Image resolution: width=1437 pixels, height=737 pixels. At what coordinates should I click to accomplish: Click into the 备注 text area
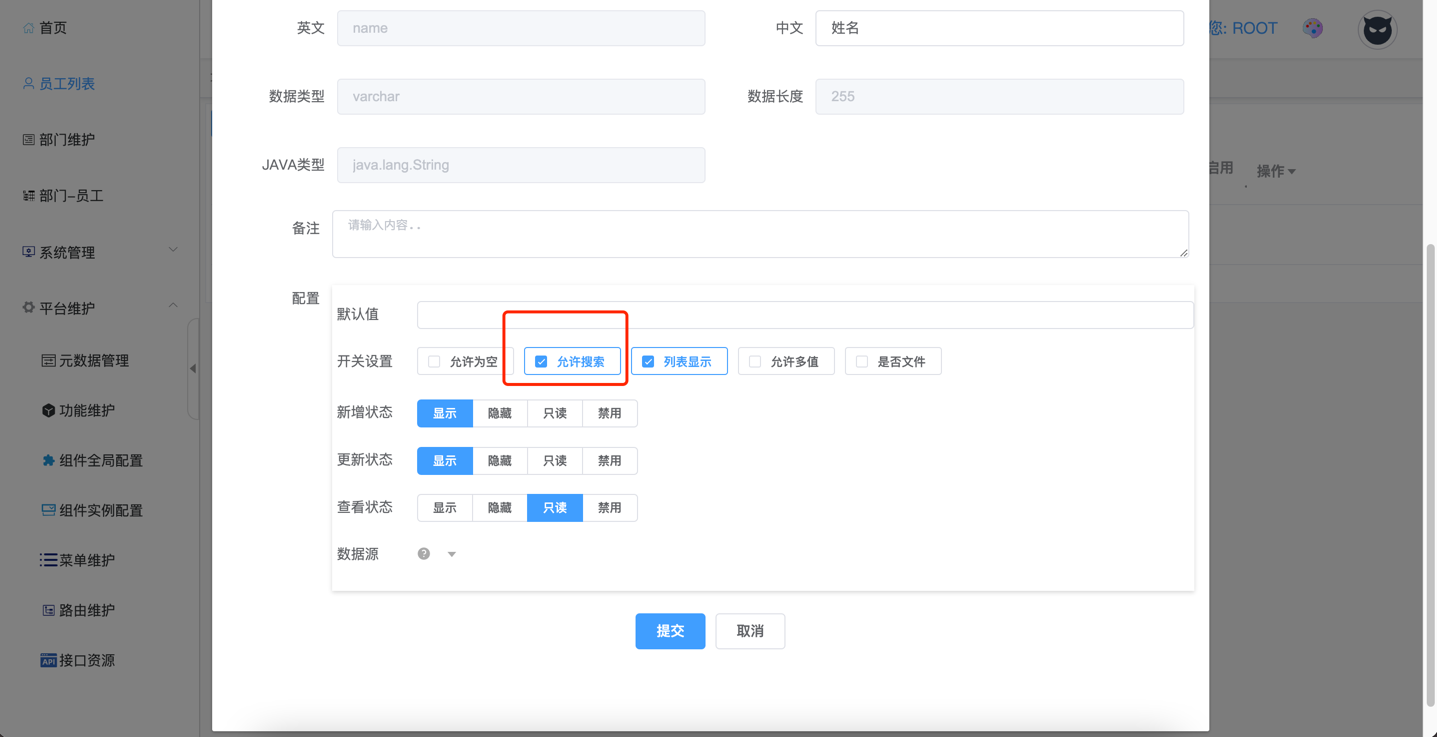(760, 234)
